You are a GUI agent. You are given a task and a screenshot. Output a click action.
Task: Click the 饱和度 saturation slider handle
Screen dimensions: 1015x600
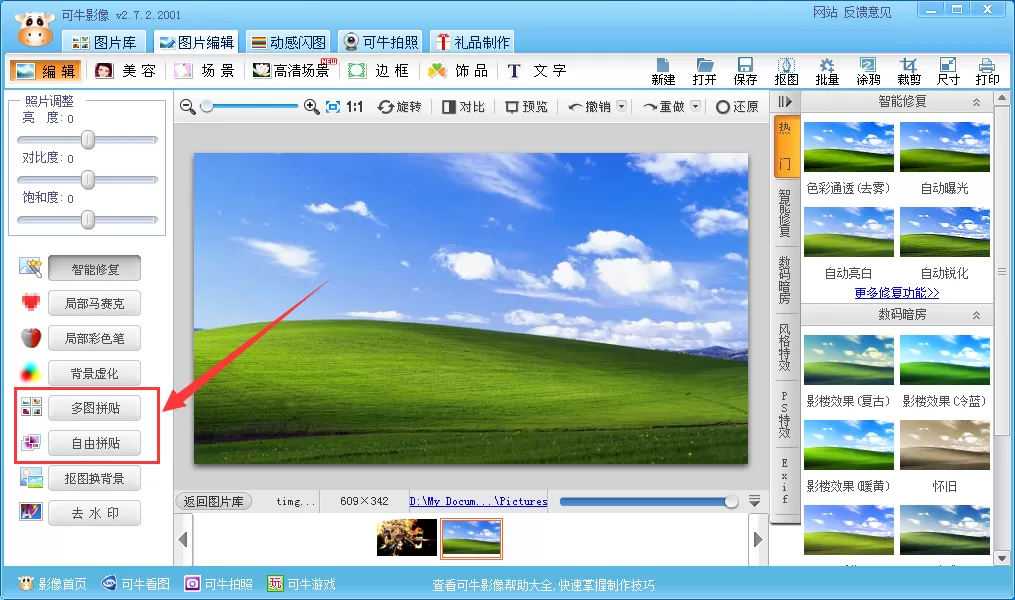[x=88, y=220]
